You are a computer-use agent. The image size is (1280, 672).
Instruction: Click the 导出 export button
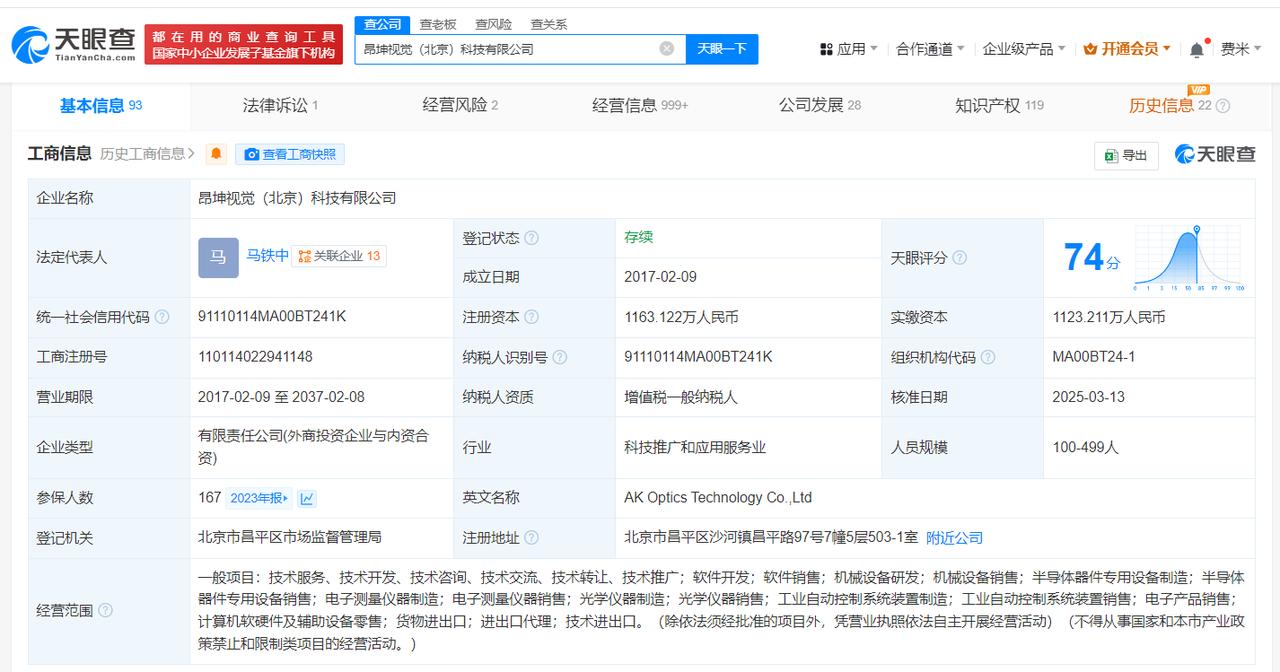coord(1126,155)
